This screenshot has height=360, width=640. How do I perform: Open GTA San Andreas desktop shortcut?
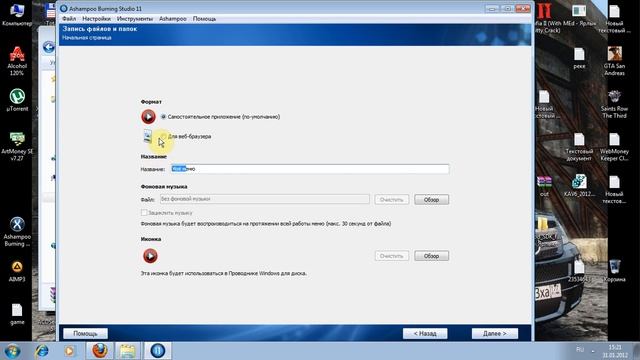(614, 61)
